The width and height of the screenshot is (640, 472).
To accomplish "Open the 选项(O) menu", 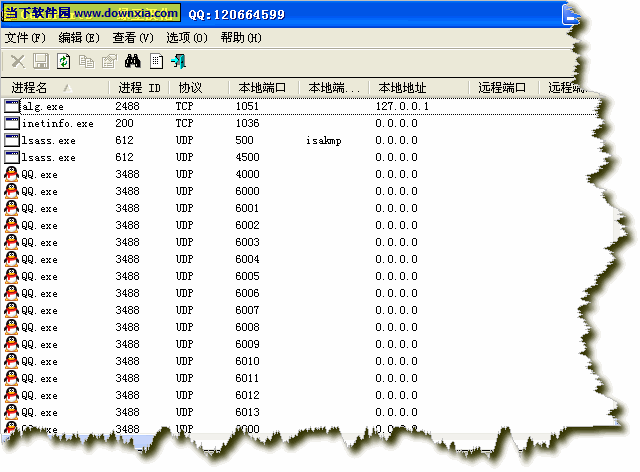I will point(187,37).
